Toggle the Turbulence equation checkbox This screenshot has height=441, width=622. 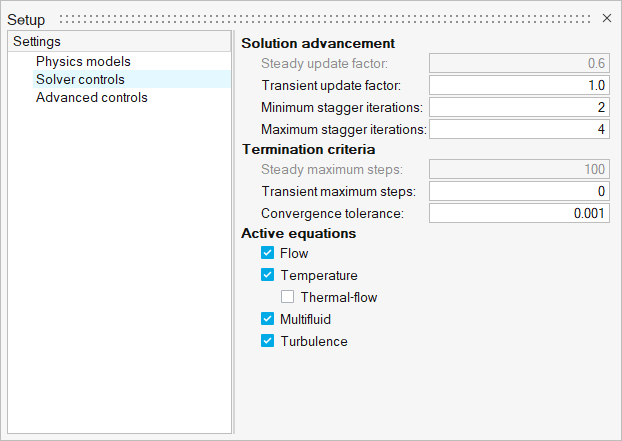point(267,341)
